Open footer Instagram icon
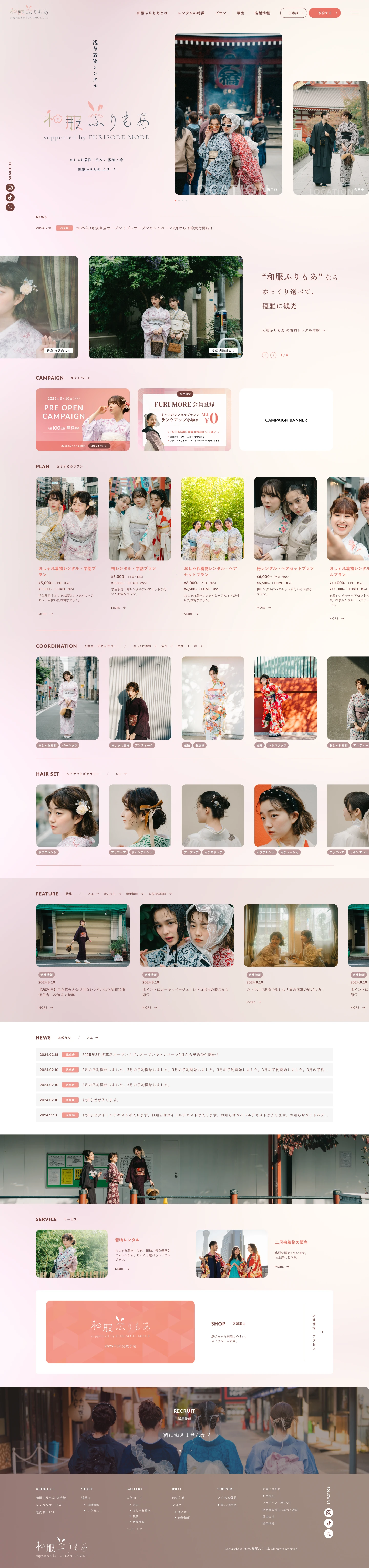 (x=328, y=1513)
